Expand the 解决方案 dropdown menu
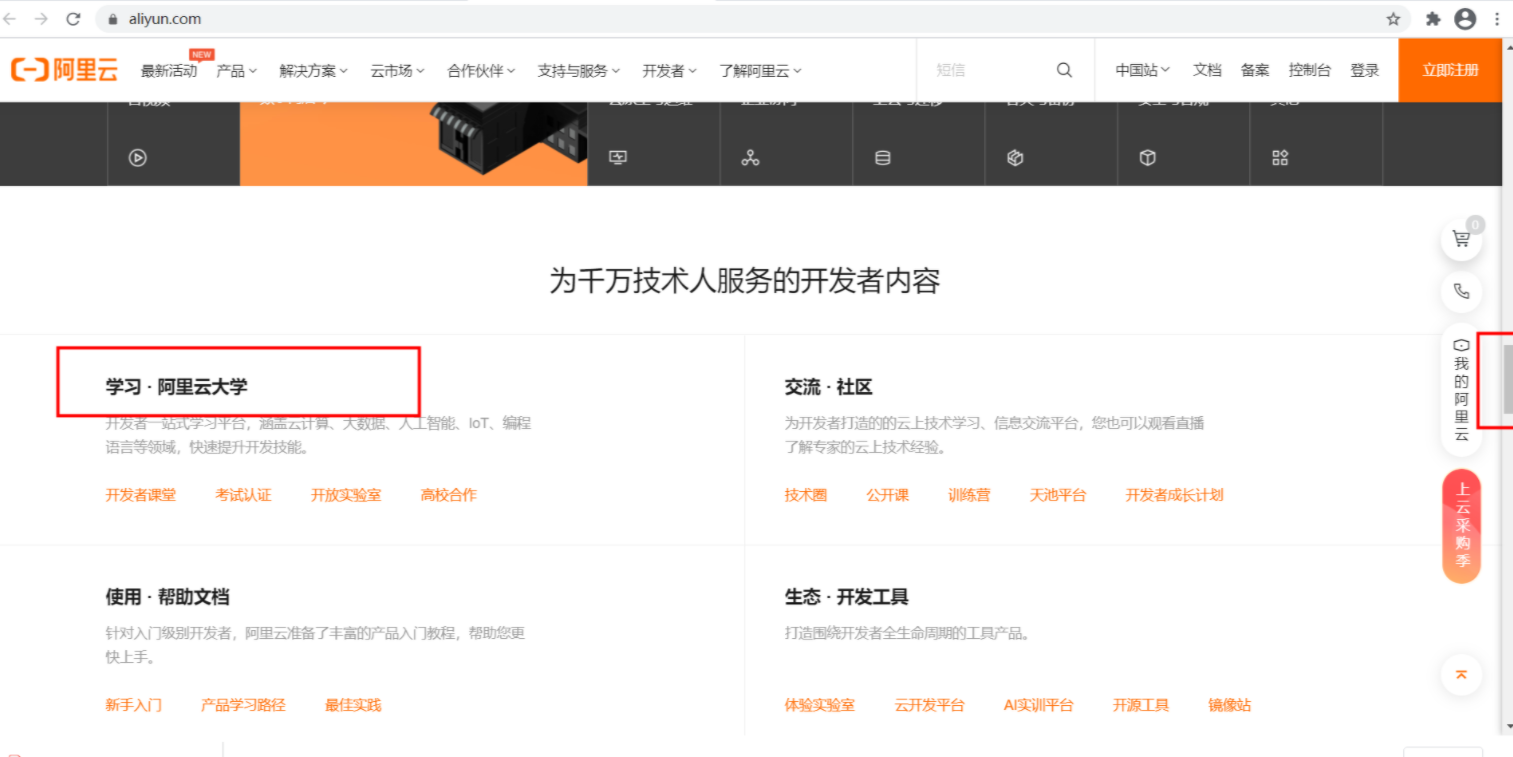Image resolution: width=1513 pixels, height=757 pixels. click(x=314, y=70)
